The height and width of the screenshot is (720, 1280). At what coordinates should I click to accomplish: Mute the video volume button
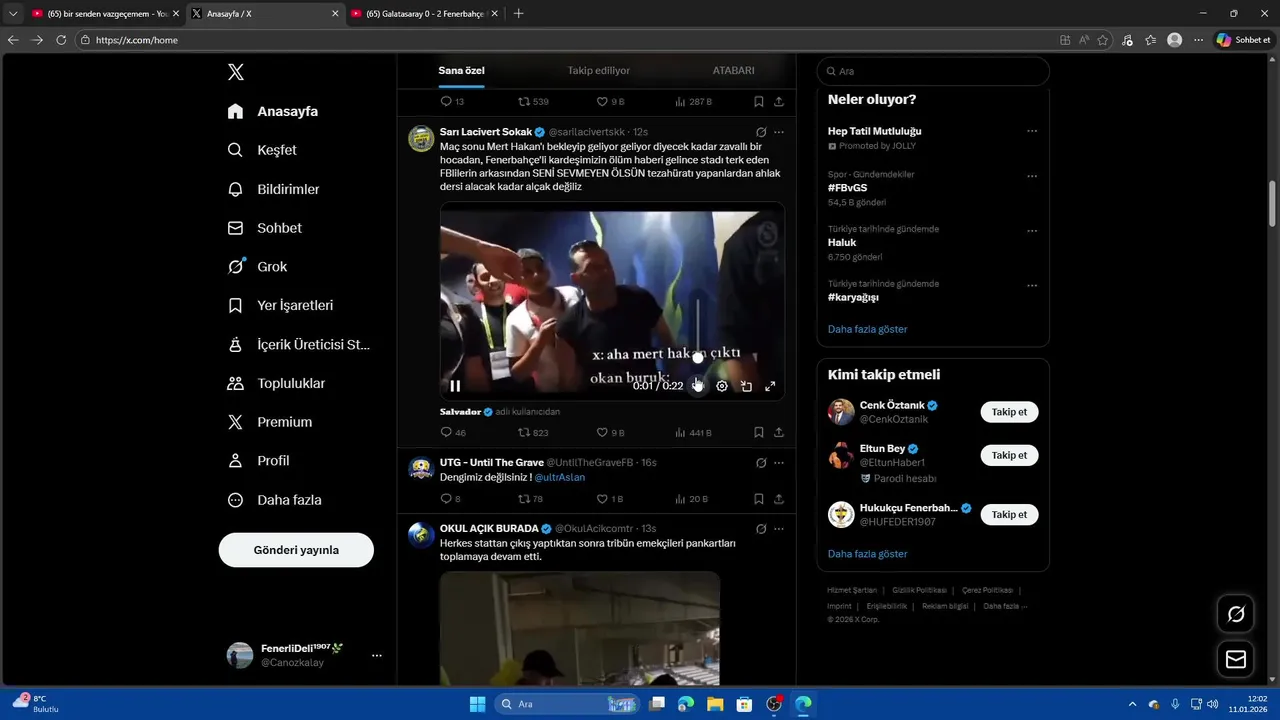697,386
